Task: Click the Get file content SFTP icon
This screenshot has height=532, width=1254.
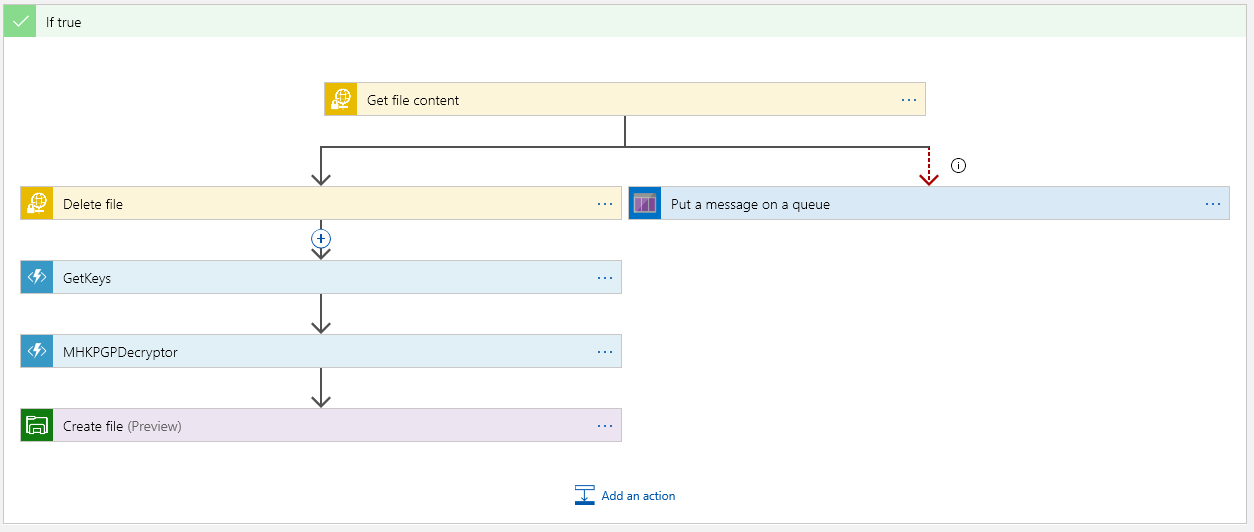Action: [x=341, y=100]
